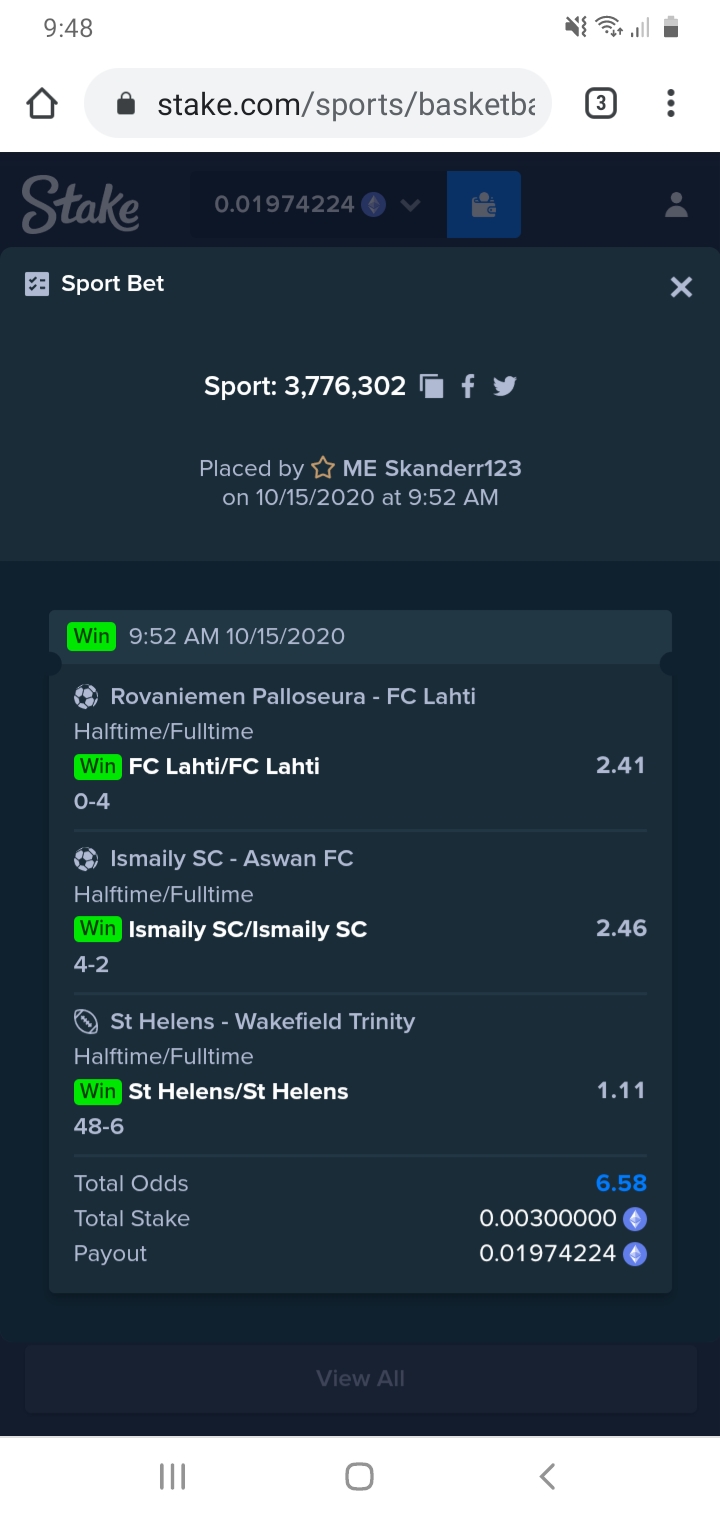Open Rovaniemen Palloseura - FC Lahti match
The image size is (720, 1520).
click(x=293, y=696)
